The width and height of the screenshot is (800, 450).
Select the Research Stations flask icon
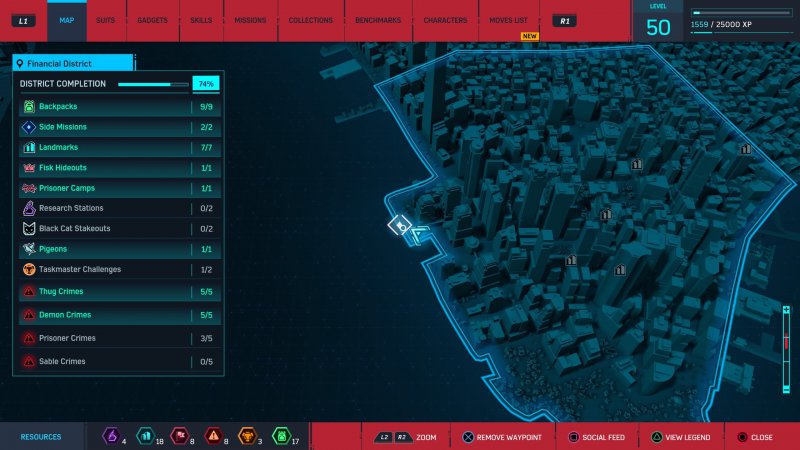tap(29, 208)
